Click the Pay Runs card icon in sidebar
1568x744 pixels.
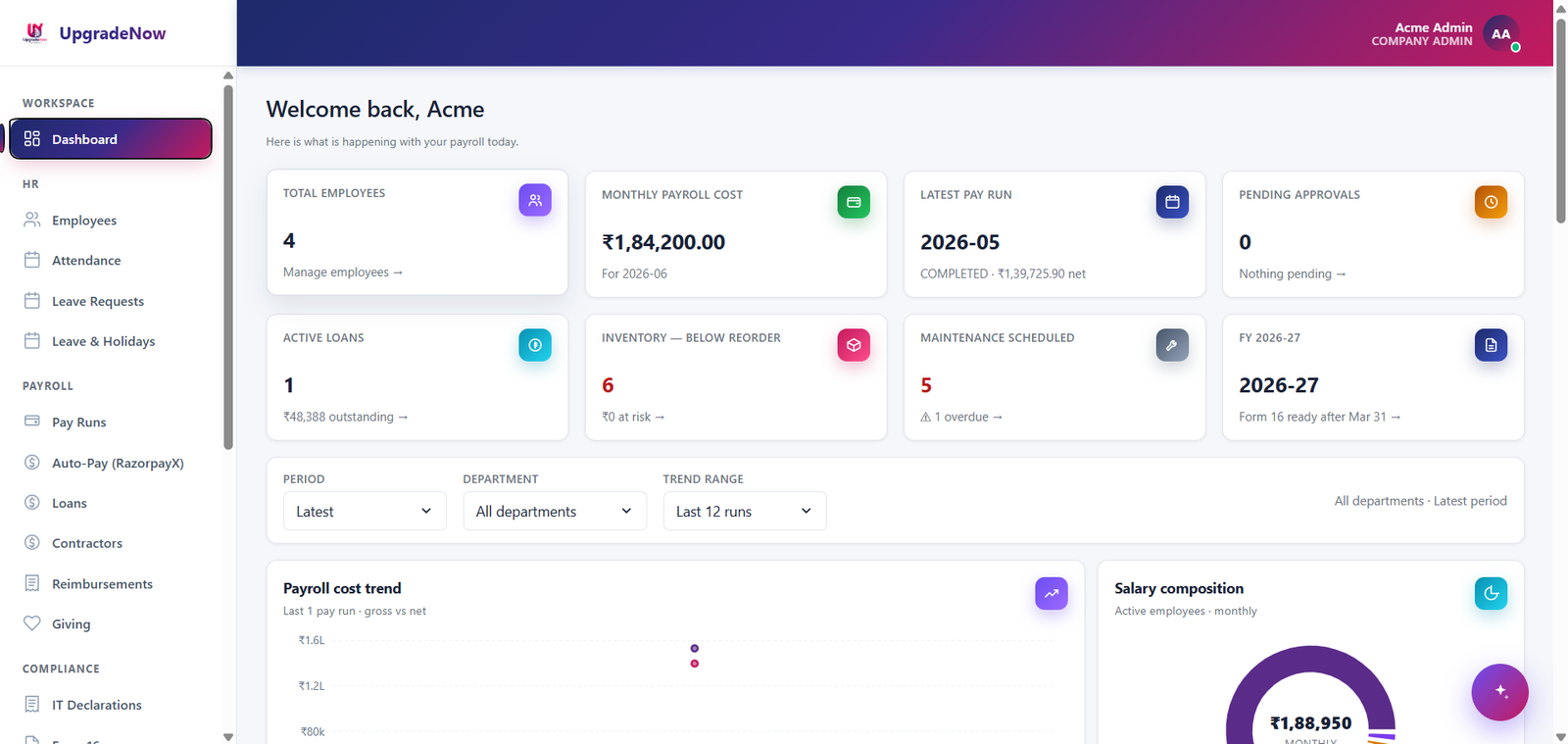32,422
